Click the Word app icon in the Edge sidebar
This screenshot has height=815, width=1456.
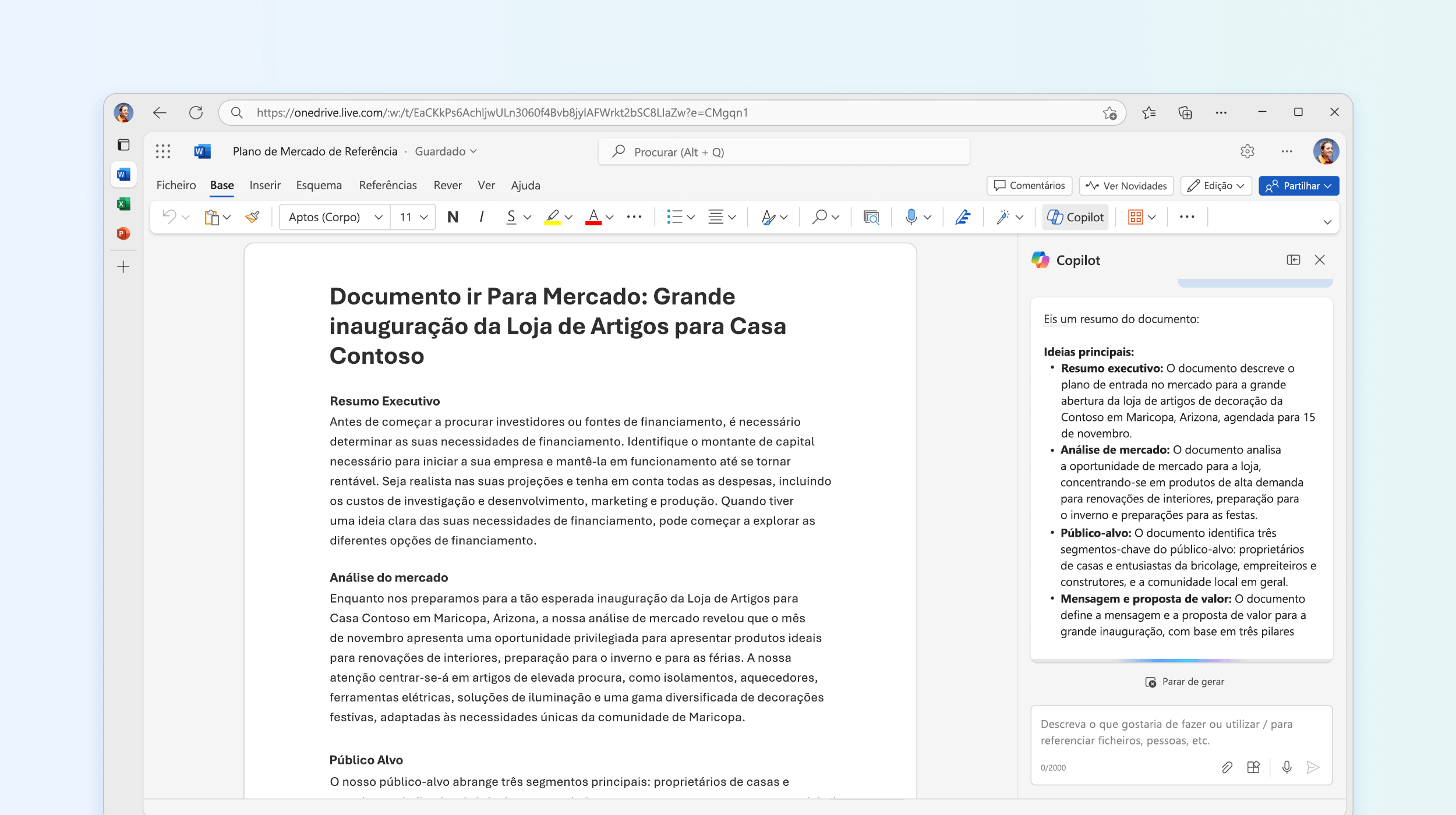point(123,175)
